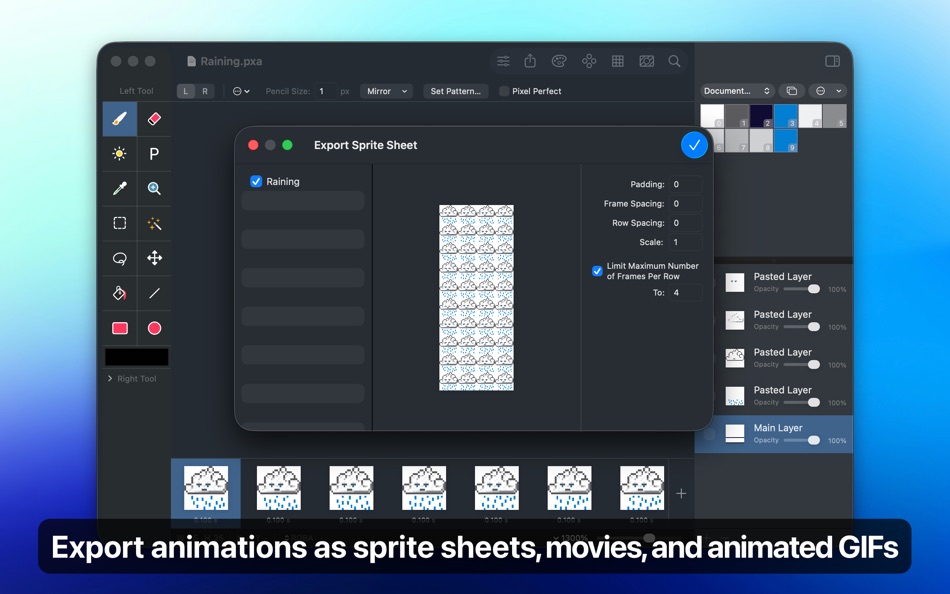Switch to the L tool segment

184,90
